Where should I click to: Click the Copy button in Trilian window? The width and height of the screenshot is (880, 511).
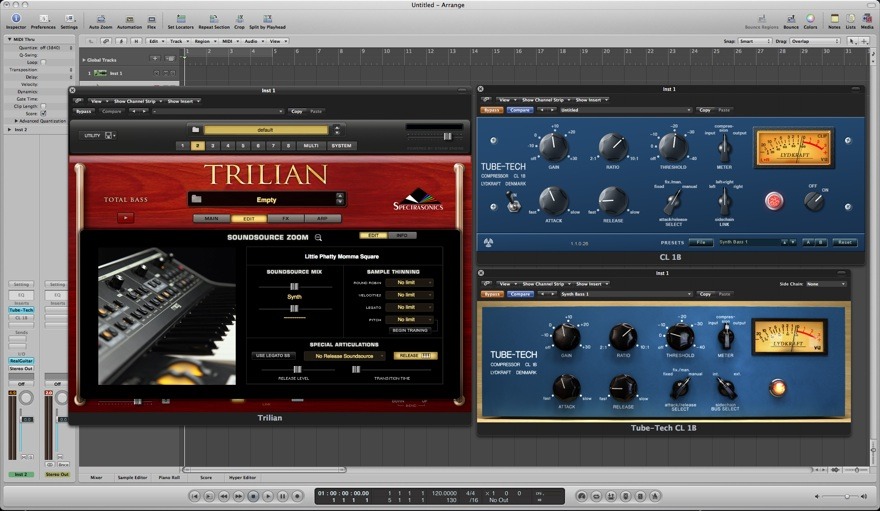[297, 112]
